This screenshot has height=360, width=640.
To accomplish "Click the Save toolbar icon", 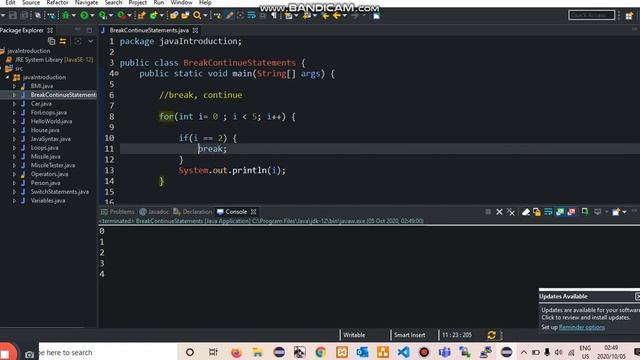I will tap(13, 16).
